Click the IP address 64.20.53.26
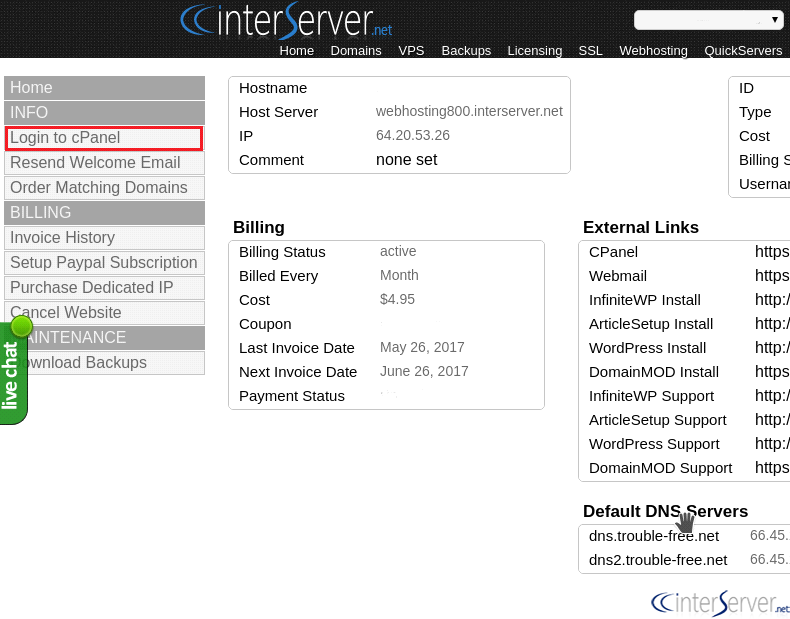Screen dimensions: 790x619 413,135
